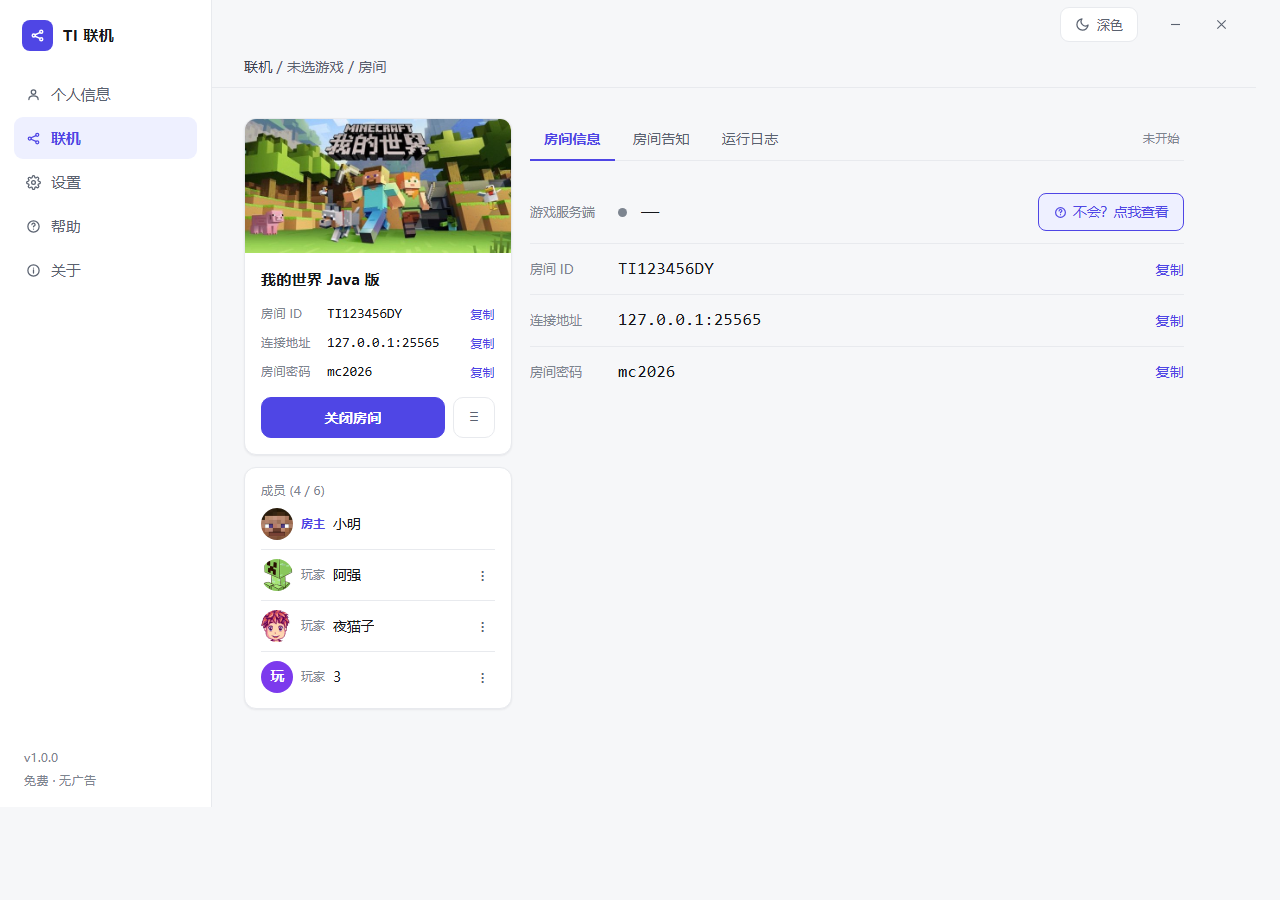This screenshot has height=900, width=1280.
Task: Switch to the 房间告知 tab
Action: pos(661,139)
